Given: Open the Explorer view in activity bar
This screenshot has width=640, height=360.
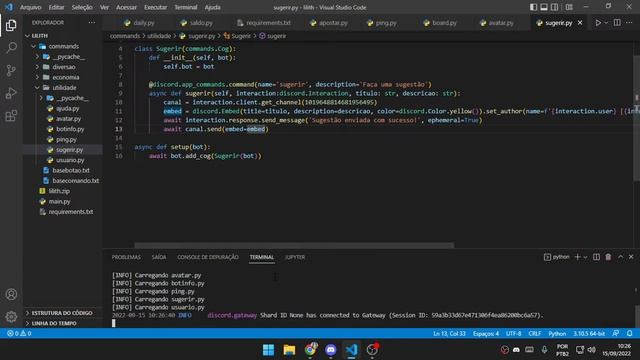Looking at the screenshot, I should [x=11, y=25].
